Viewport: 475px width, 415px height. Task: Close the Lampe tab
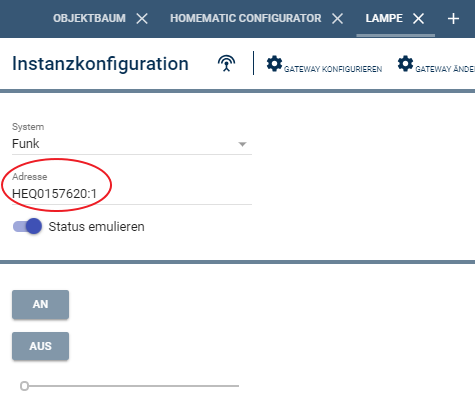(418, 19)
